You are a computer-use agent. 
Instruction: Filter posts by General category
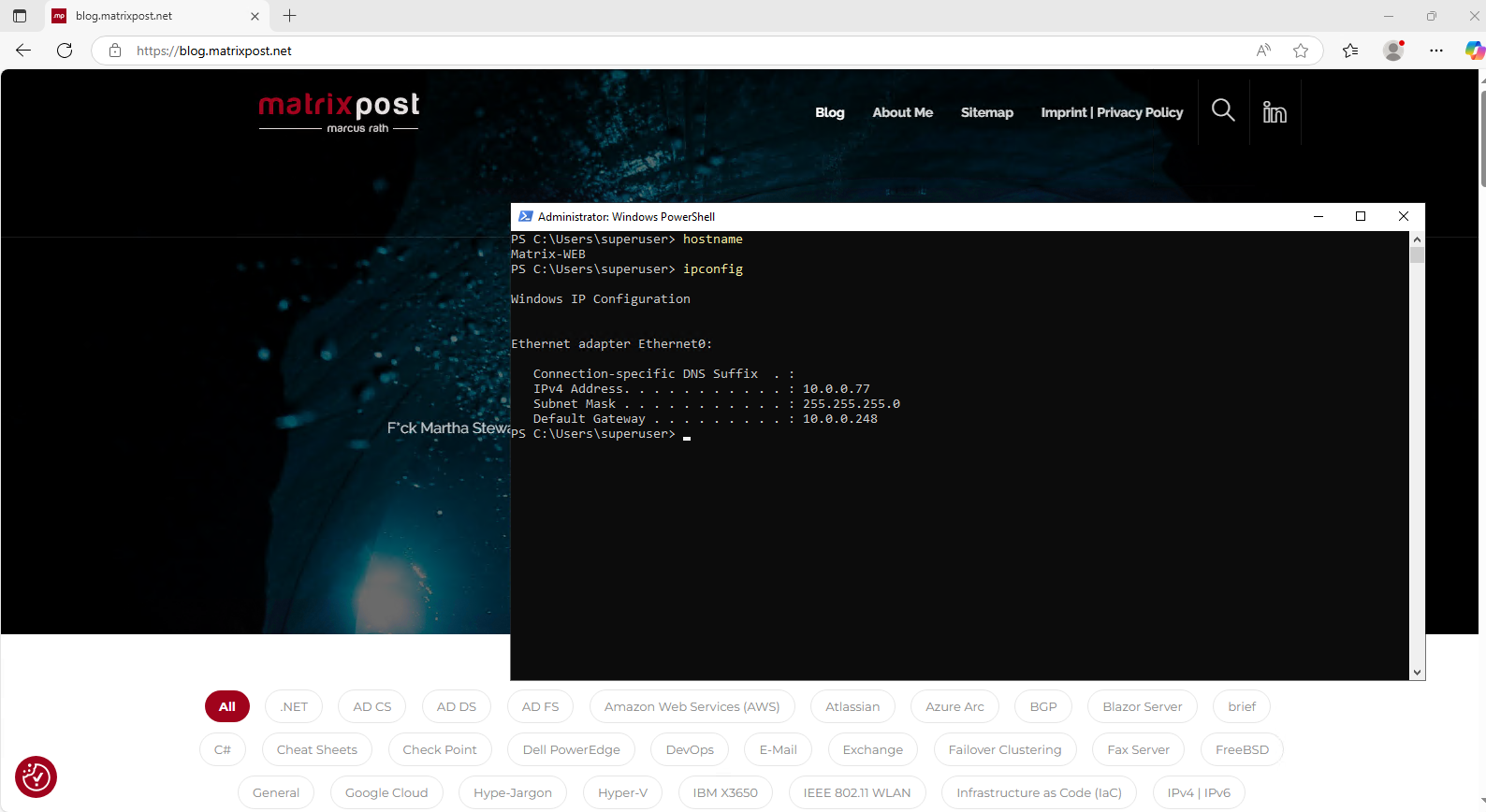276,792
